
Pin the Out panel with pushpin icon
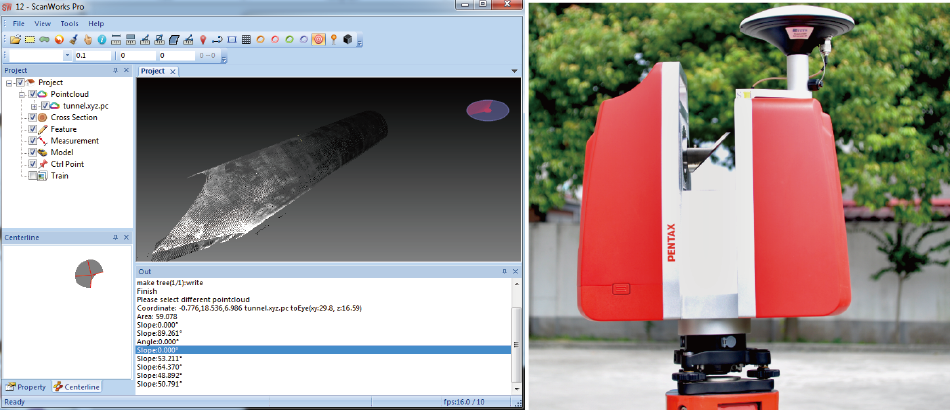point(504,271)
